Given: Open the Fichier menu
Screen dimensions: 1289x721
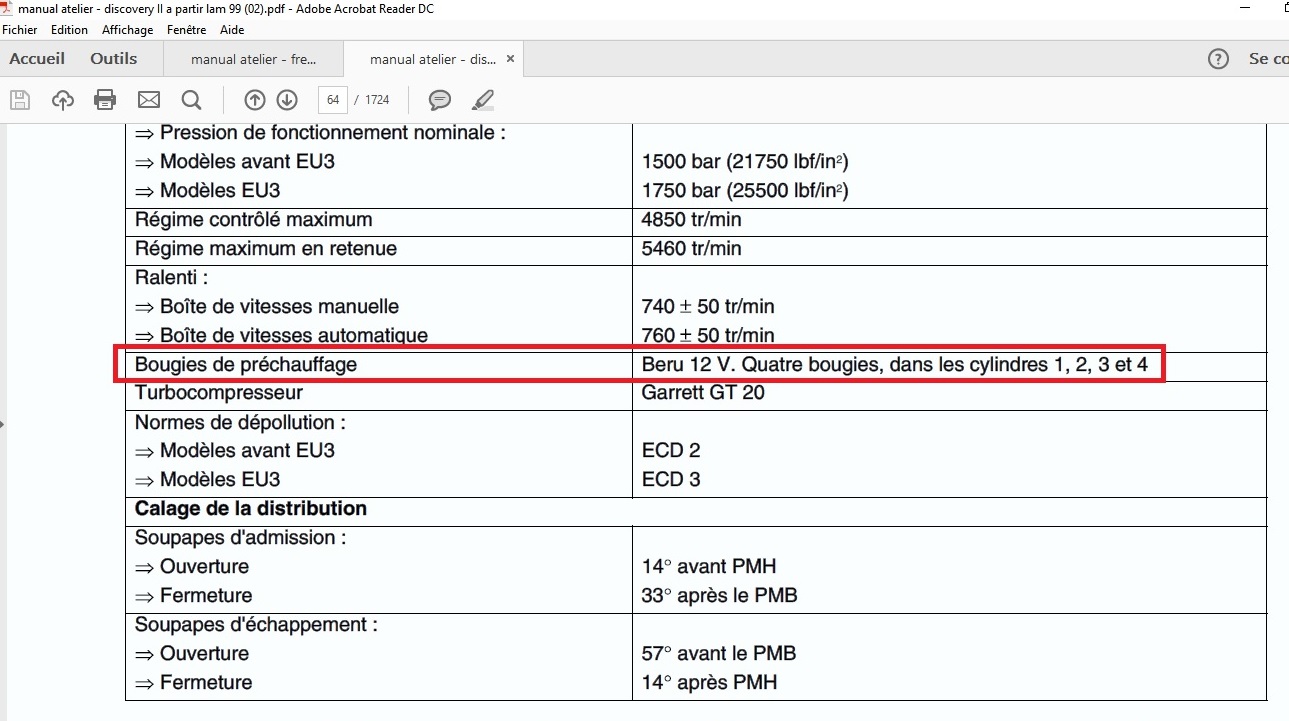Looking at the screenshot, I should (x=20, y=30).
